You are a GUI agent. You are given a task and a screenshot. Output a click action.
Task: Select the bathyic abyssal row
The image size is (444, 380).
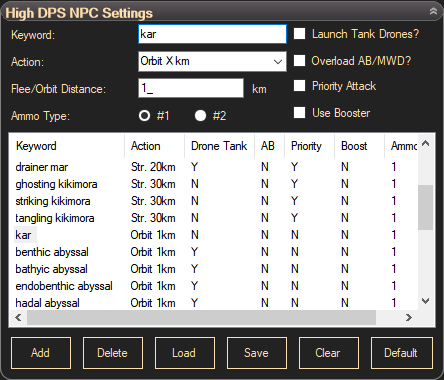coord(213,269)
